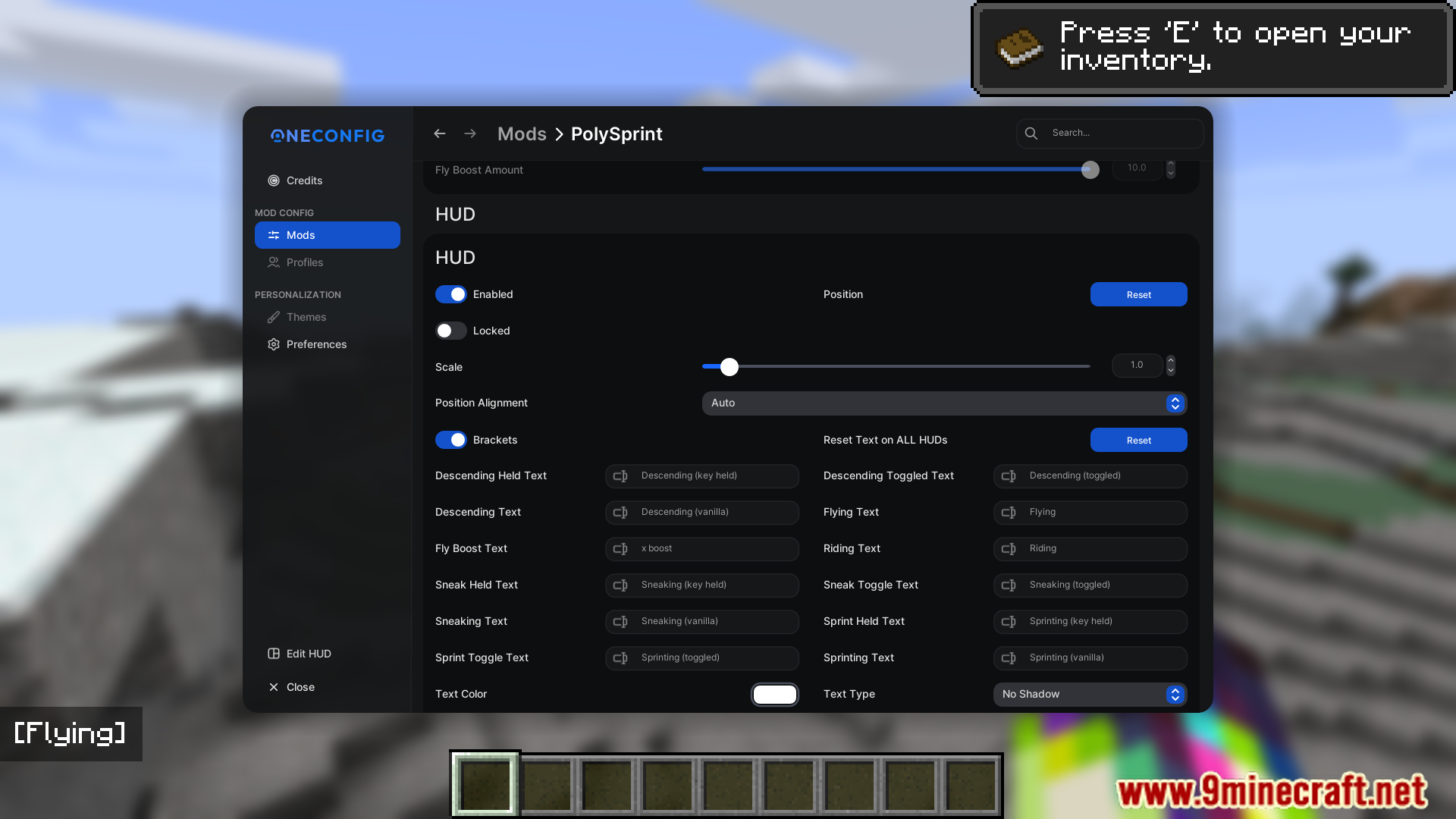Click text icon in Sprint Toggle Text field

point(620,658)
